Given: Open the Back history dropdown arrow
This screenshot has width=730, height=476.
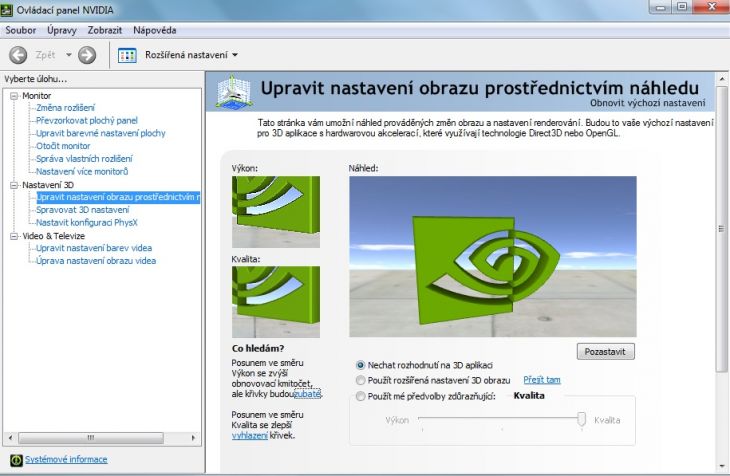Looking at the screenshot, I should click(x=68, y=55).
